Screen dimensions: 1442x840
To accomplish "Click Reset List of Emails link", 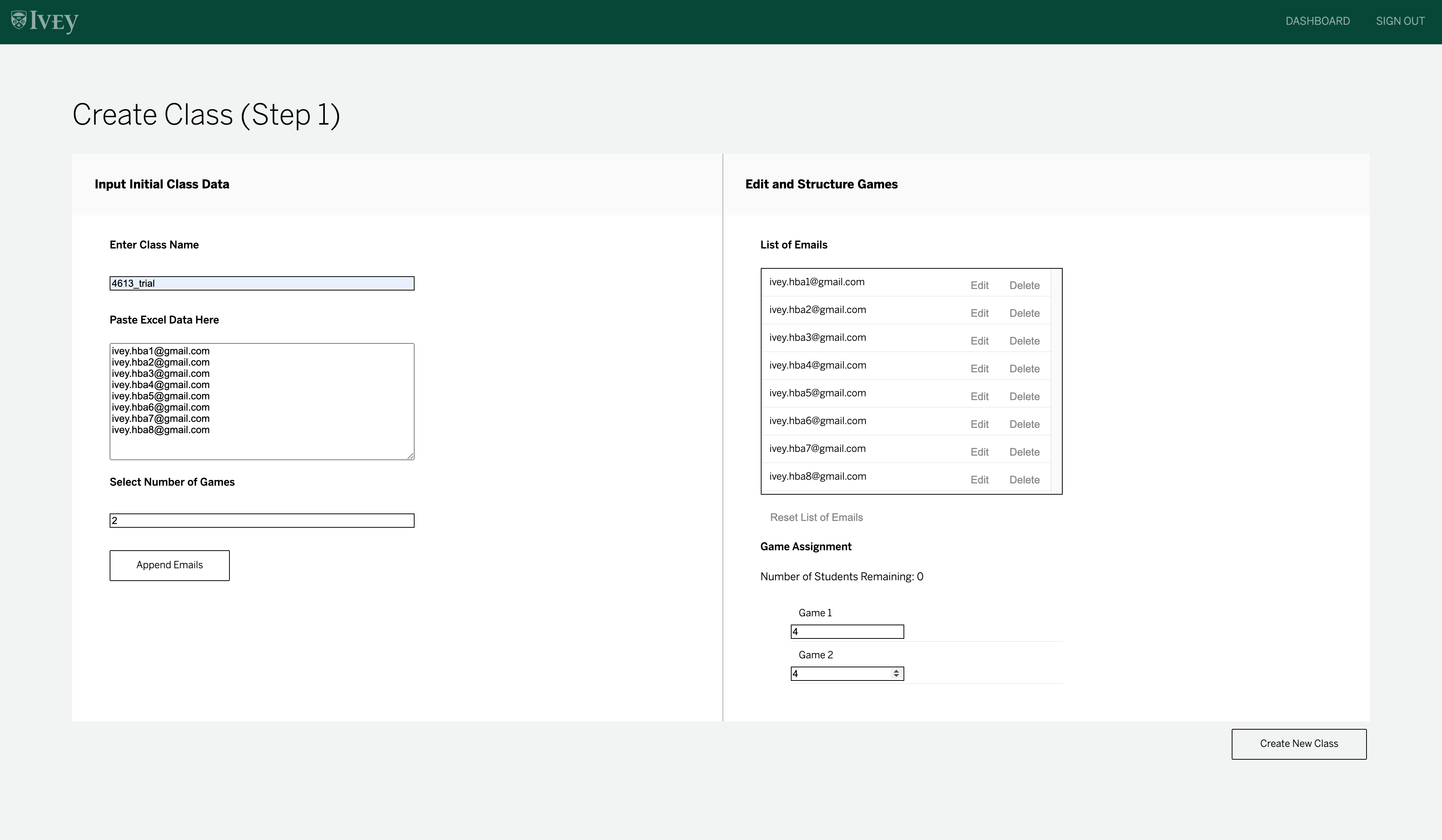I will [816, 517].
